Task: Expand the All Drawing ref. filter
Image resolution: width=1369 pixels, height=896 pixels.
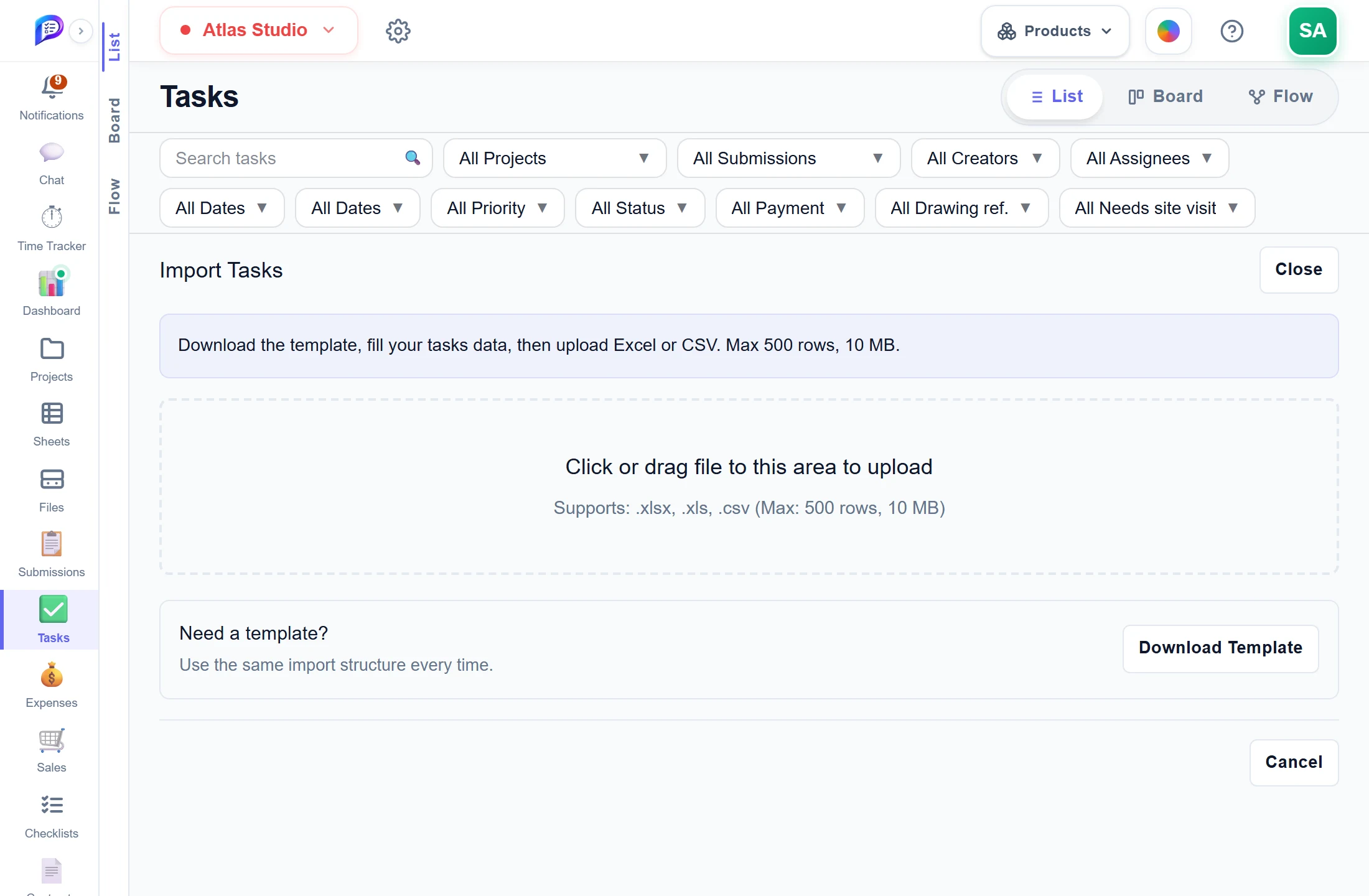Action: click(962, 208)
